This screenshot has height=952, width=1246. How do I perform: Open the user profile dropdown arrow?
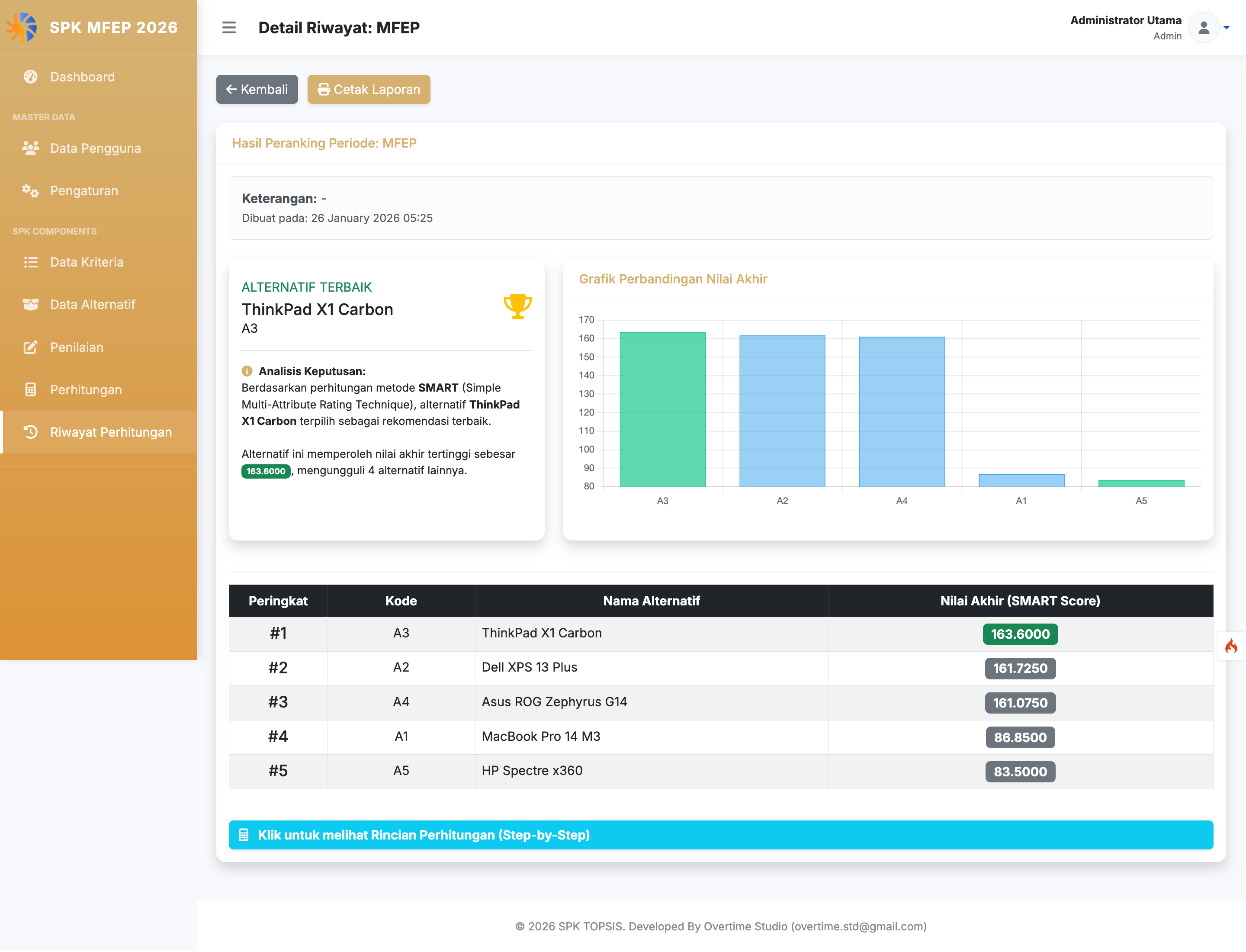click(x=1226, y=27)
